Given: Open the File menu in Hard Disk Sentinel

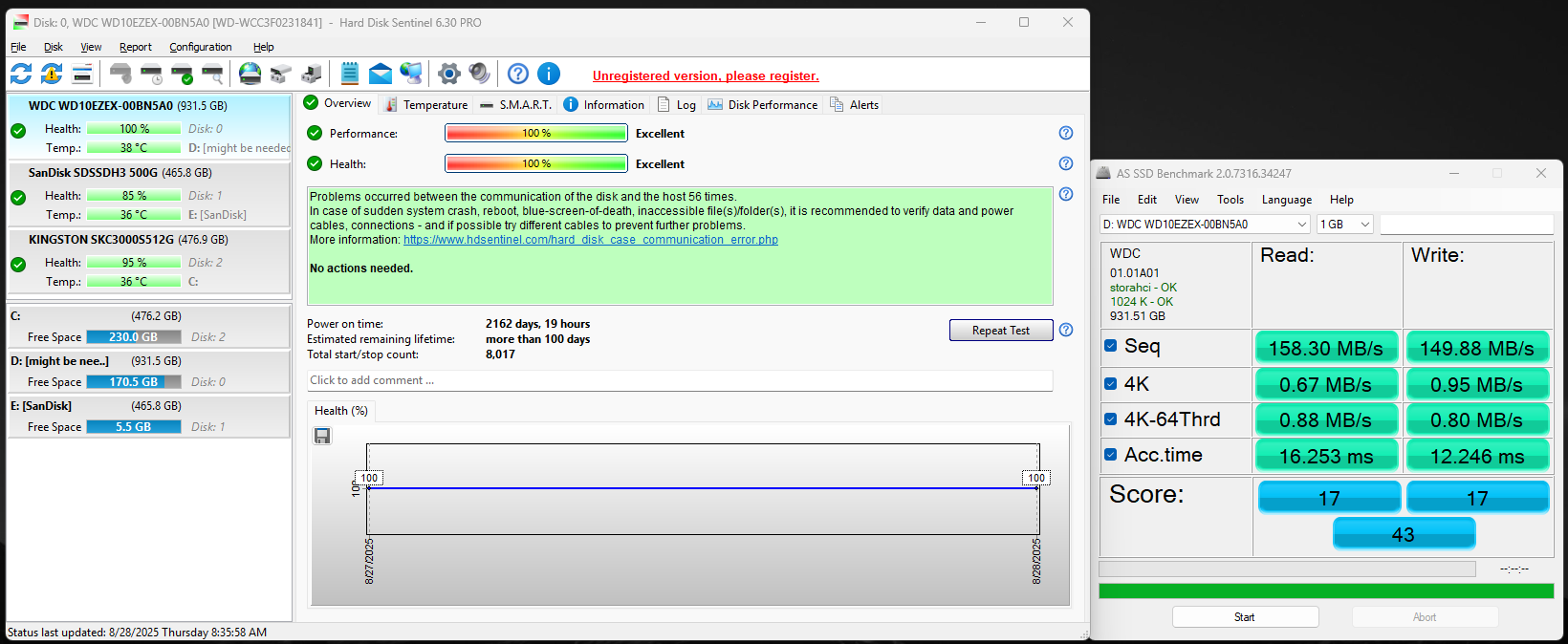Looking at the screenshot, I should point(18,47).
